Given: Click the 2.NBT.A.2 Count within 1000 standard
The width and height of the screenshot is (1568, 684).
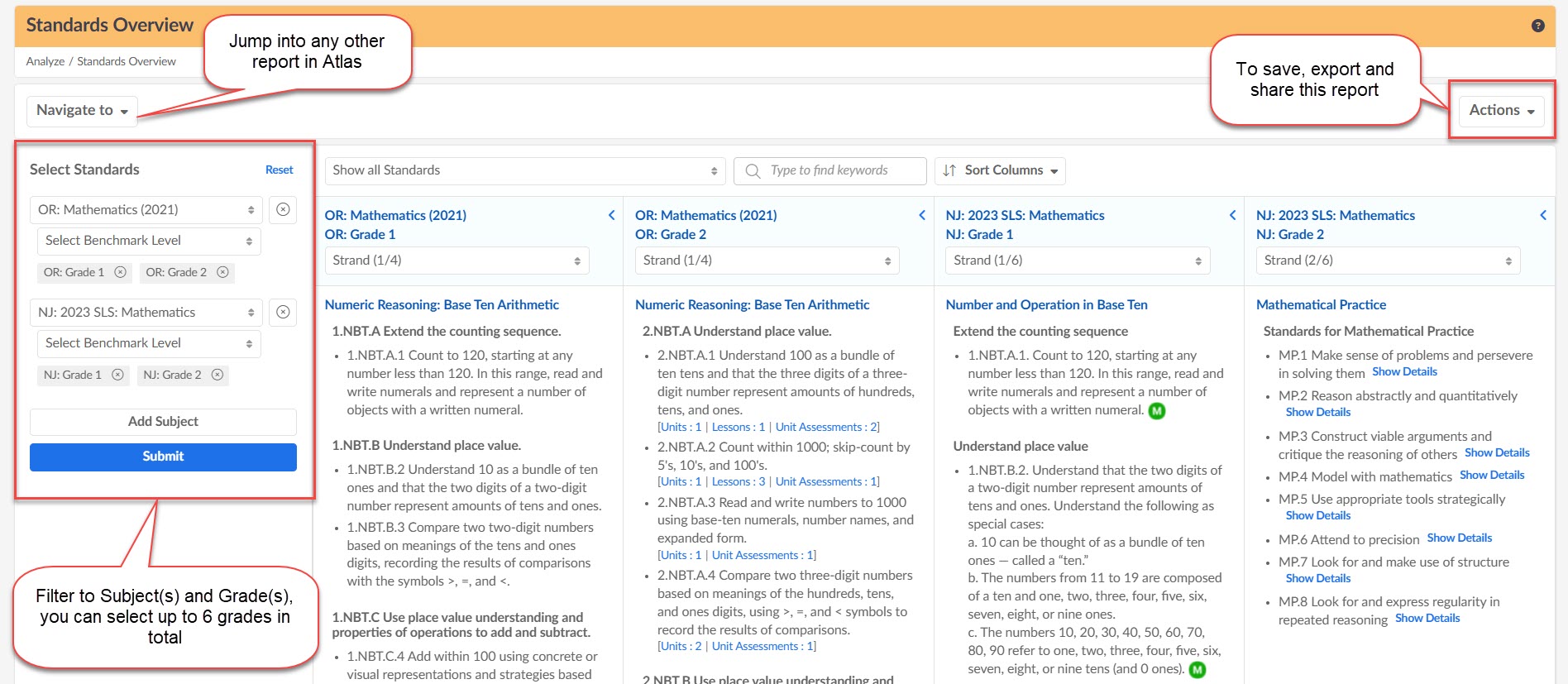Looking at the screenshot, I should pyautogui.click(x=783, y=457).
